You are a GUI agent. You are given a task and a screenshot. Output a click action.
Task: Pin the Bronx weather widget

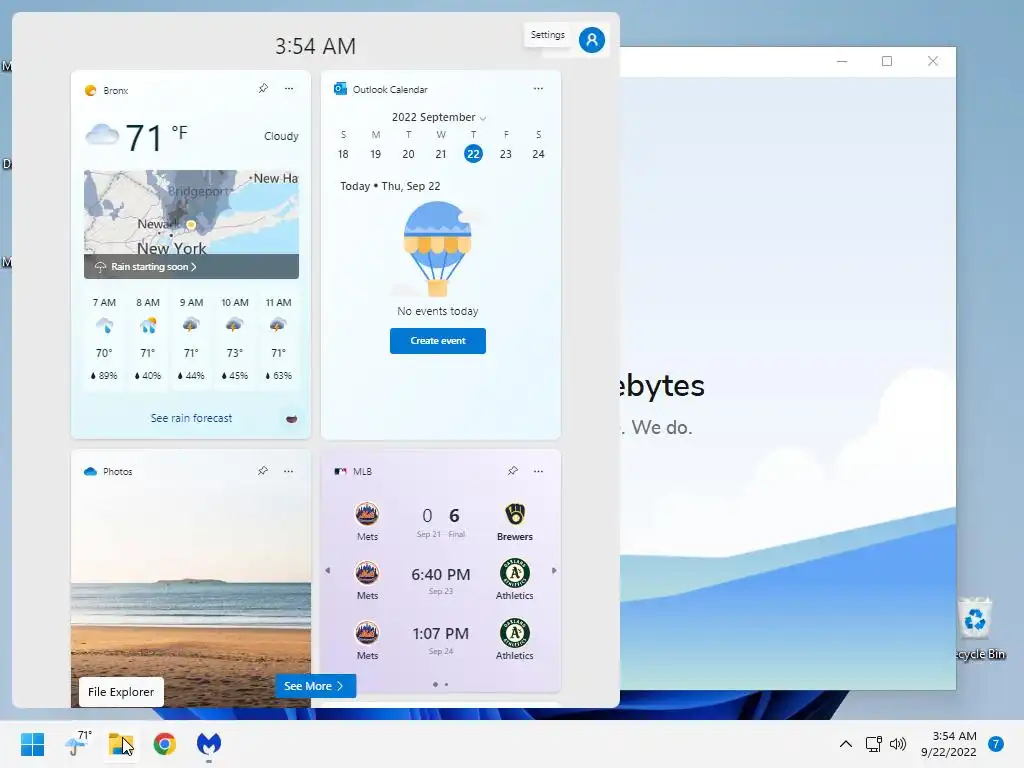point(263,88)
